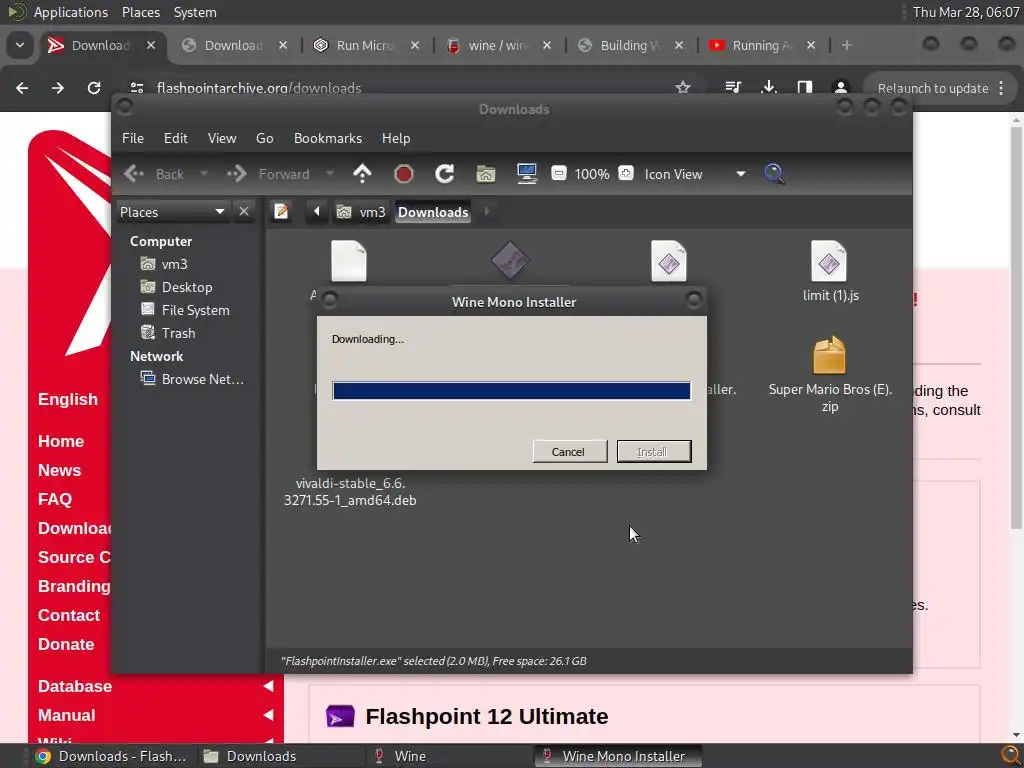Open the Help menu in file manager
The width and height of the screenshot is (1024, 768).
click(396, 138)
